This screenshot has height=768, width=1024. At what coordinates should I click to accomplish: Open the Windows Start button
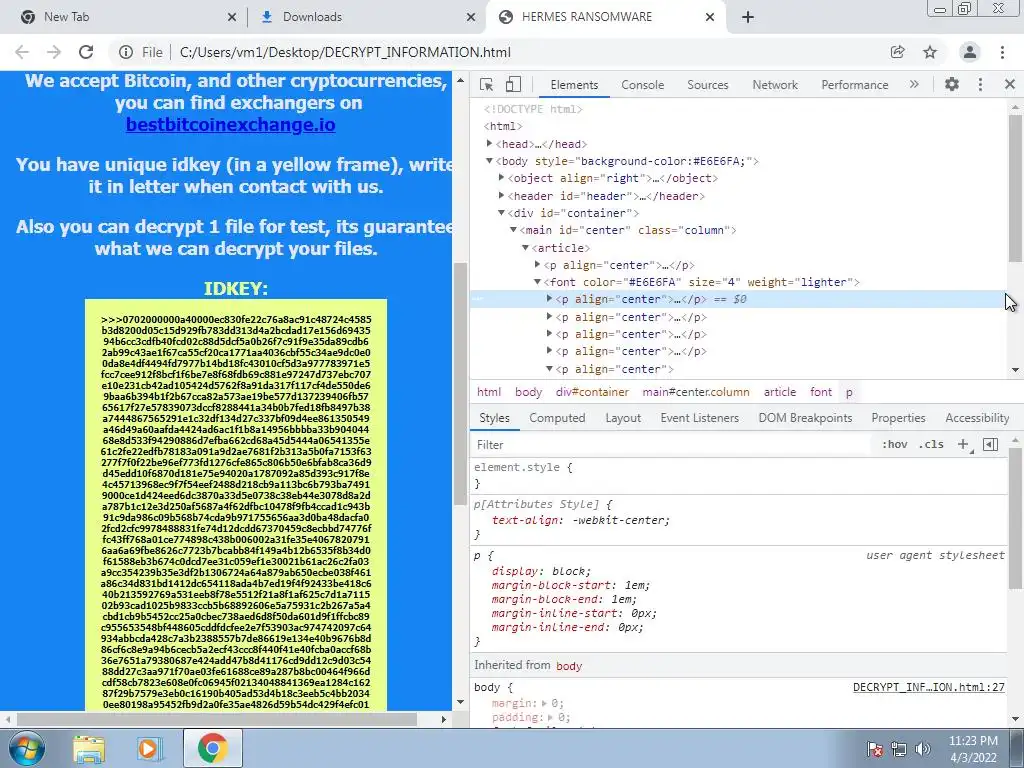click(25, 748)
